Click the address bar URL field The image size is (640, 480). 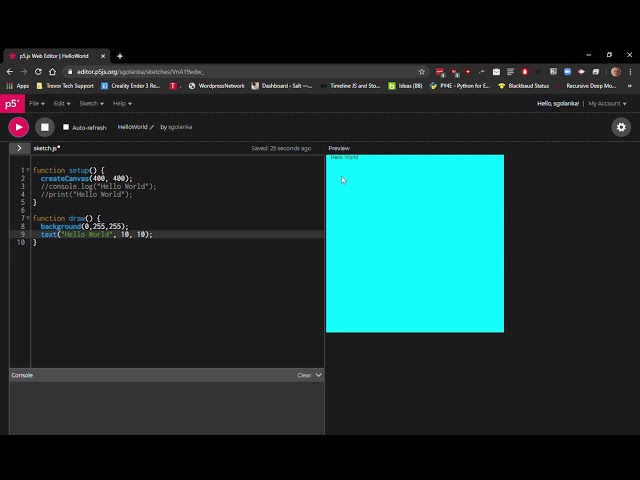click(245, 72)
